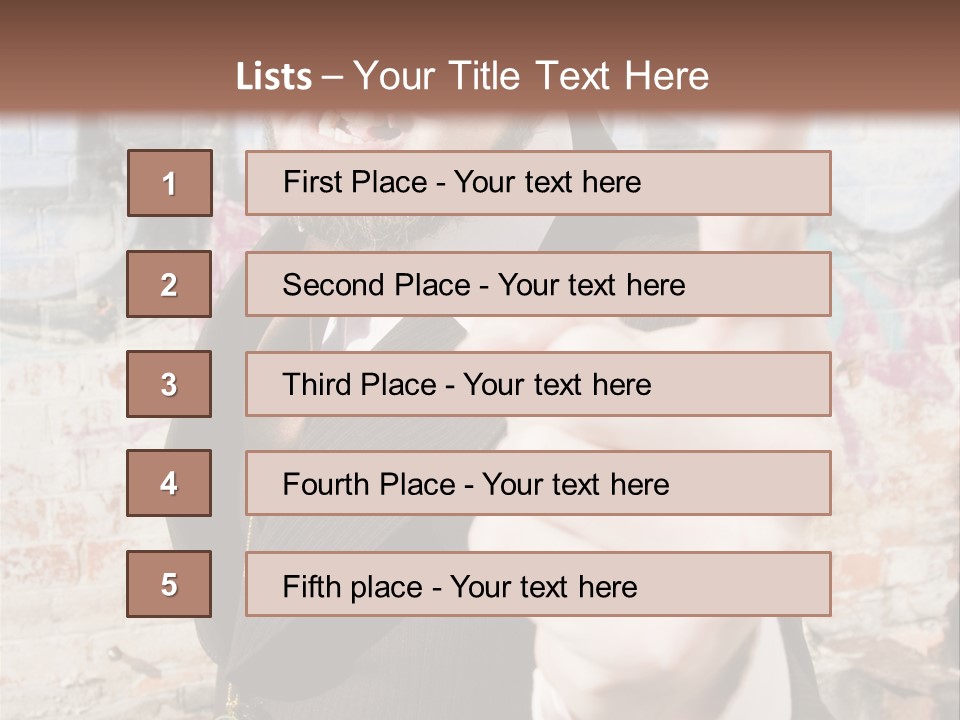
Task: Click the number 3 square
Action: [x=169, y=384]
